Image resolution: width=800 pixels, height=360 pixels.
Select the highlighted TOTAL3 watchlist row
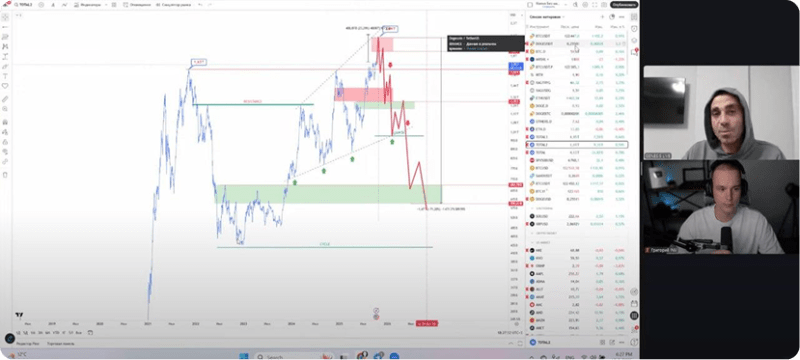click(x=578, y=145)
